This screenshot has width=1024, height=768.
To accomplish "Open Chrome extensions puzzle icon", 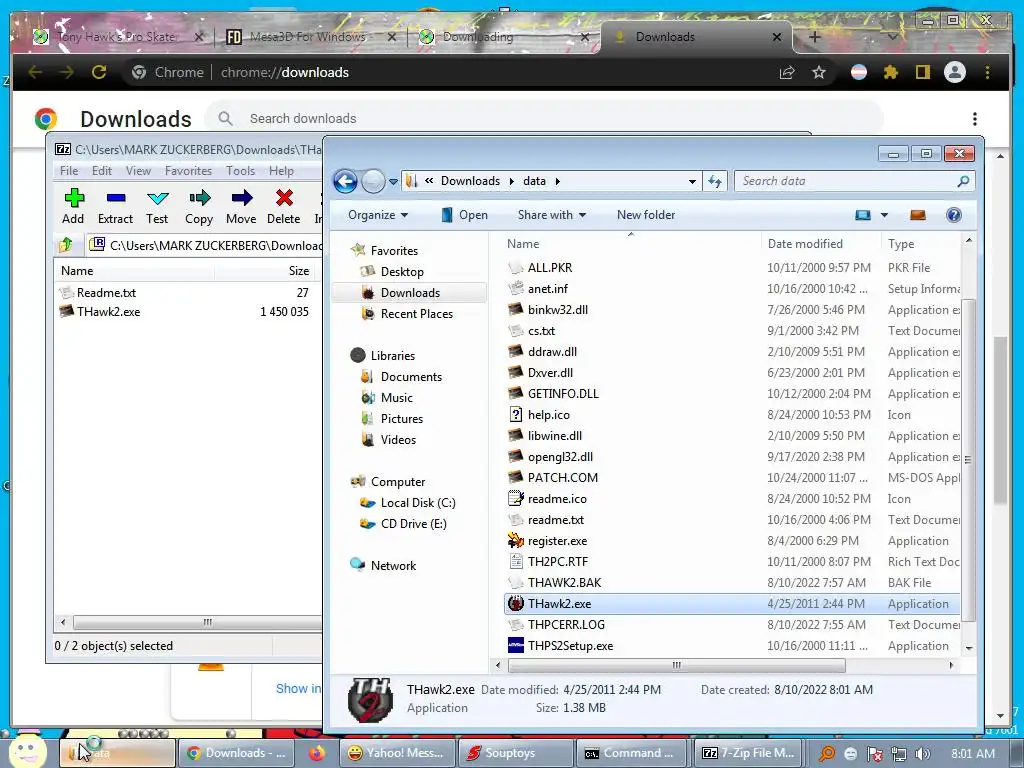I will [890, 72].
